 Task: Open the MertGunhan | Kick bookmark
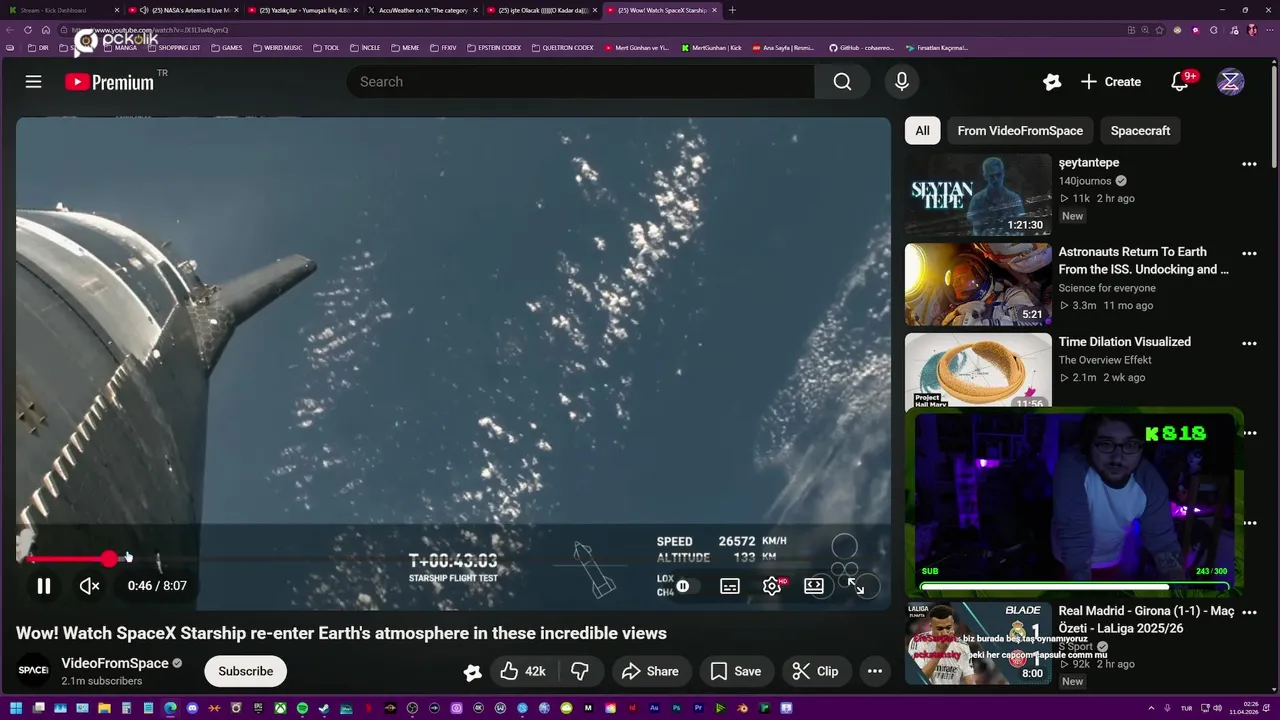coord(712,48)
